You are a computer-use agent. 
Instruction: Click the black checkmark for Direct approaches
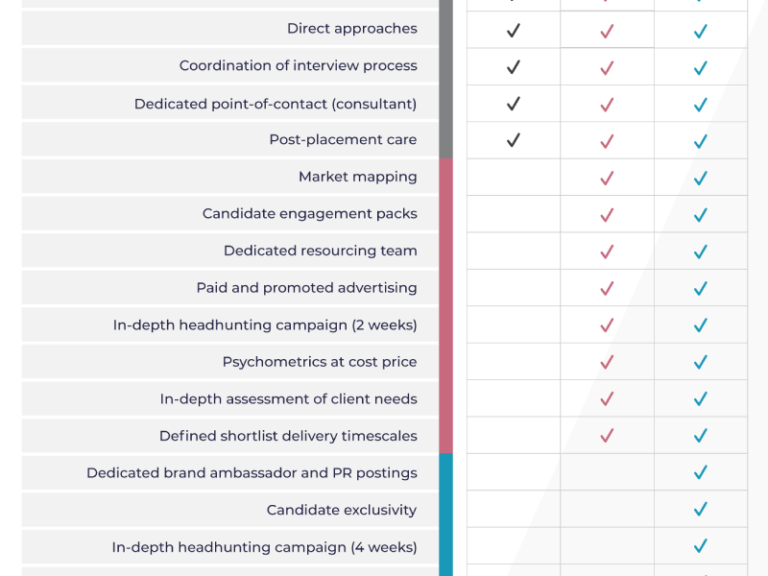[513, 31]
